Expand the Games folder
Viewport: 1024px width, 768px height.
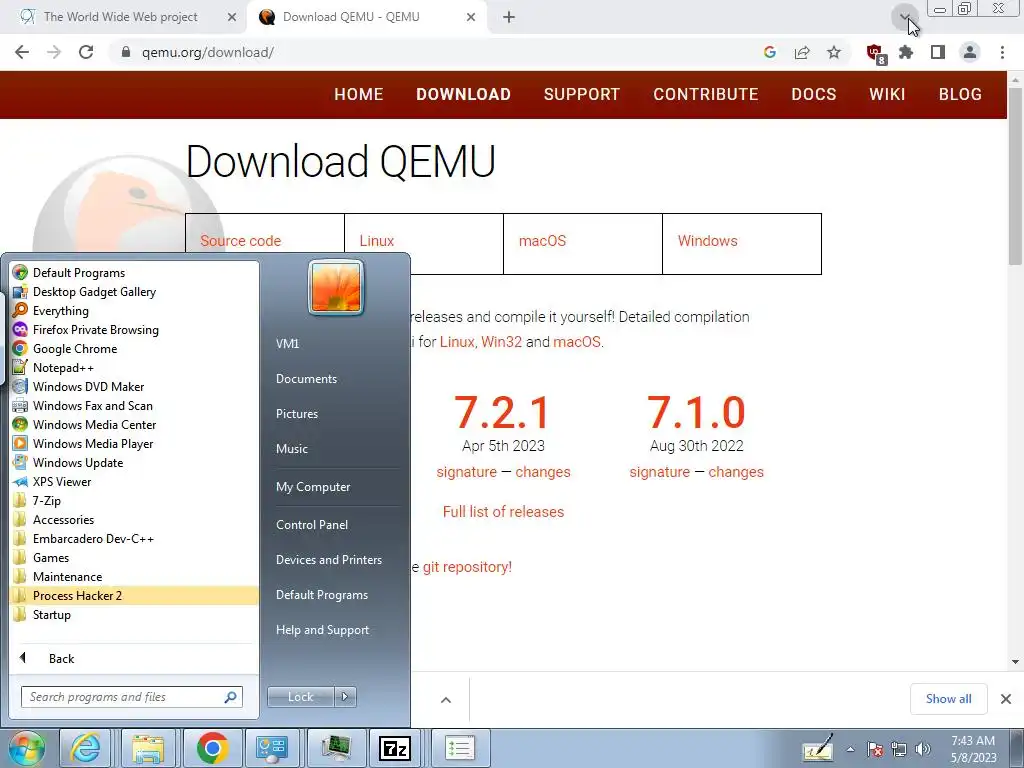coord(40,557)
